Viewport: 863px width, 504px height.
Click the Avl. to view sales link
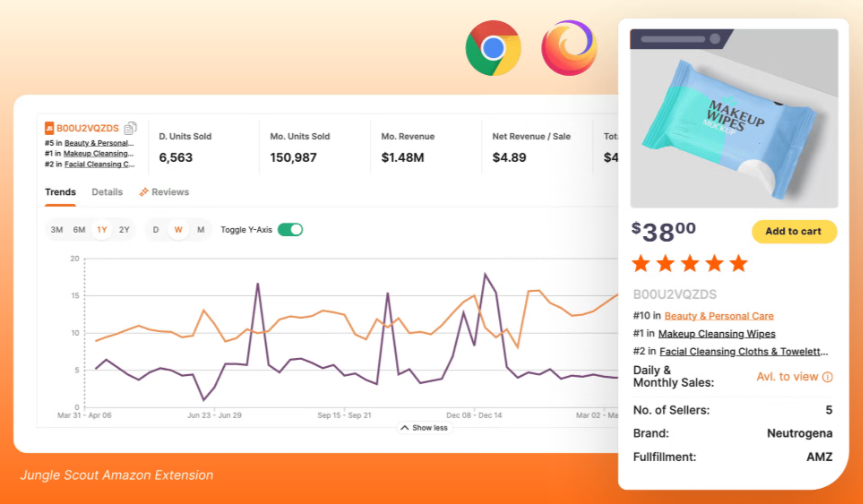[787, 377]
